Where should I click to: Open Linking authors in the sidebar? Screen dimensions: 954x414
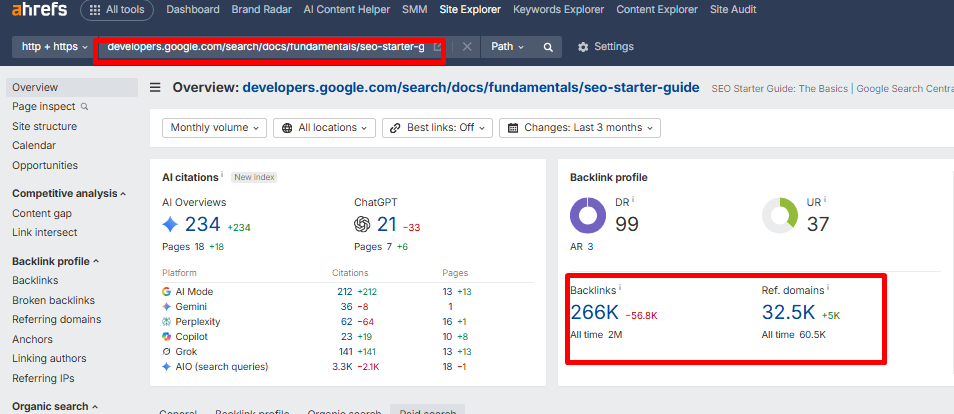pyautogui.click(x=49, y=359)
